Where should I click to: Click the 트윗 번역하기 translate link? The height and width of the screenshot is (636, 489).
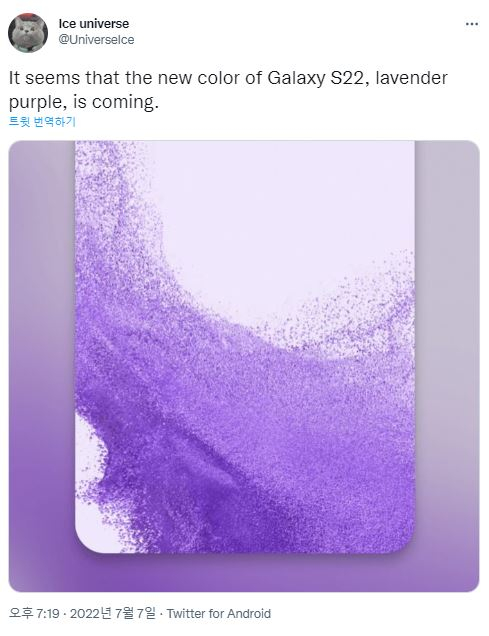pyautogui.click(x=42, y=121)
